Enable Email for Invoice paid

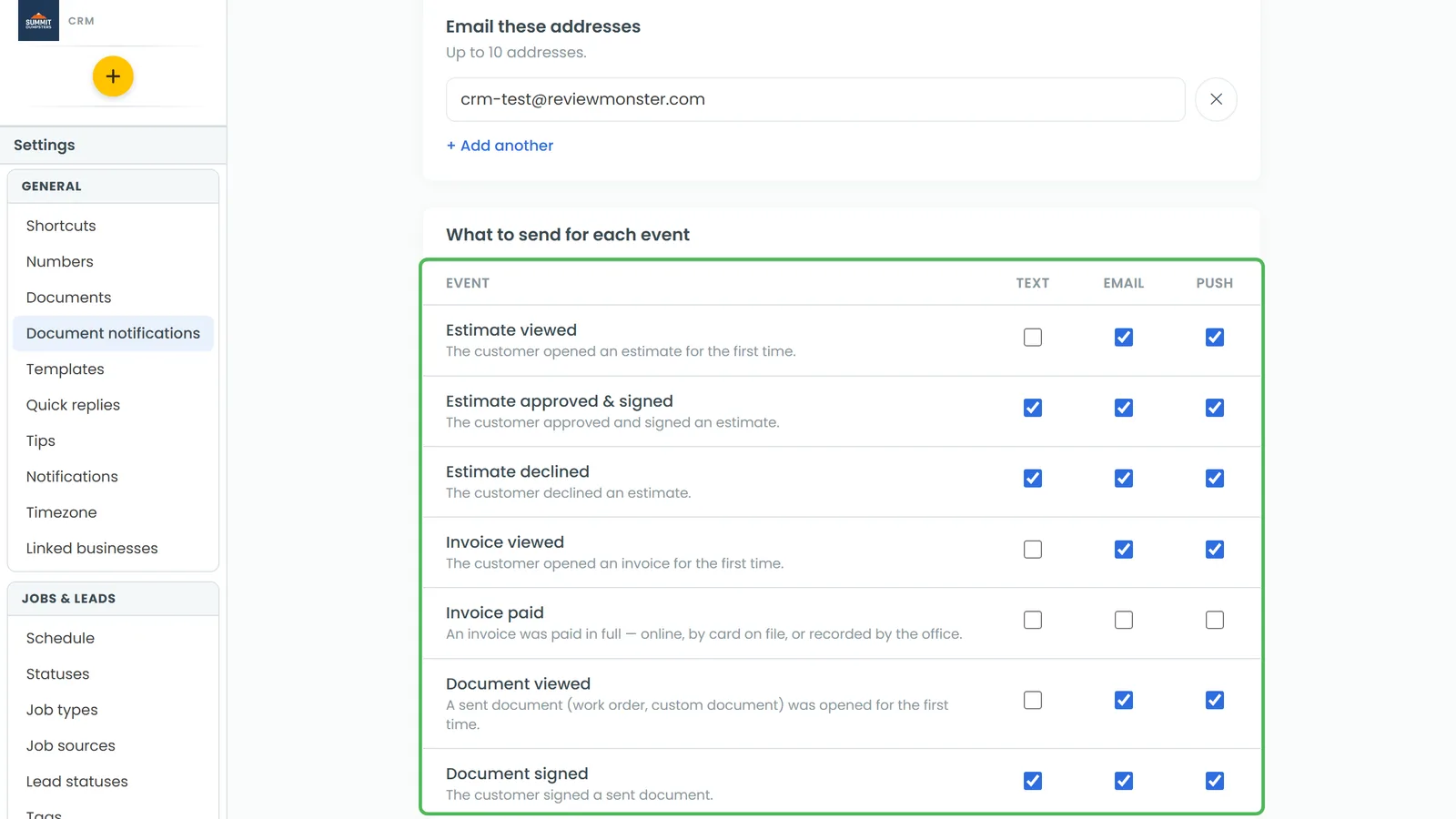pyautogui.click(x=1124, y=620)
